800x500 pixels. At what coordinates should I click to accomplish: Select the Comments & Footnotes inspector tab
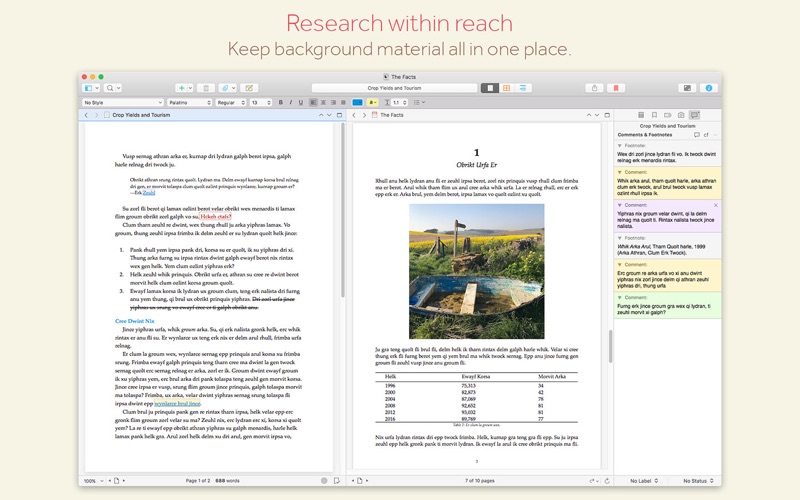[x=695, y=115]
